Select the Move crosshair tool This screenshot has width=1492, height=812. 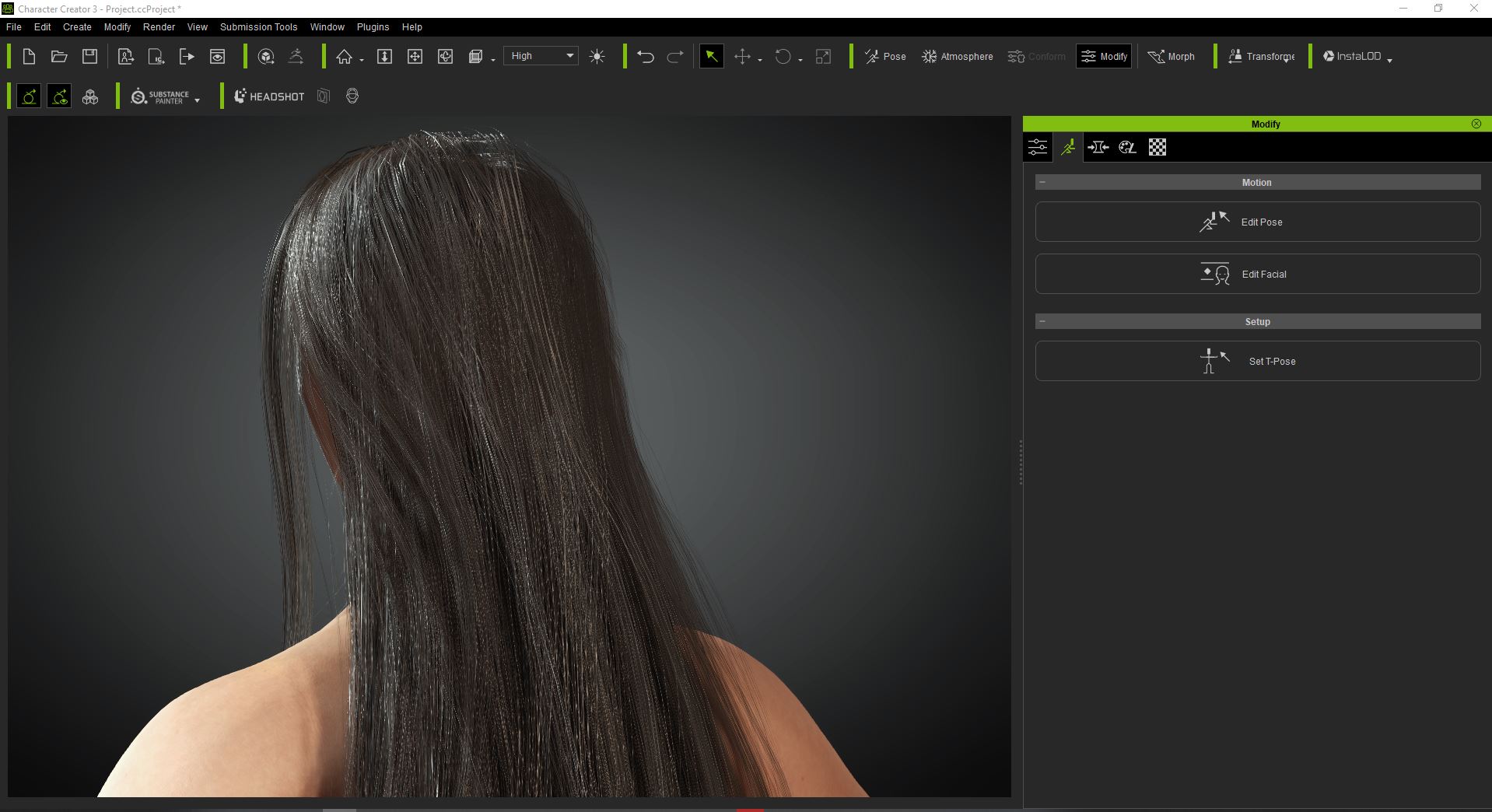742,56
